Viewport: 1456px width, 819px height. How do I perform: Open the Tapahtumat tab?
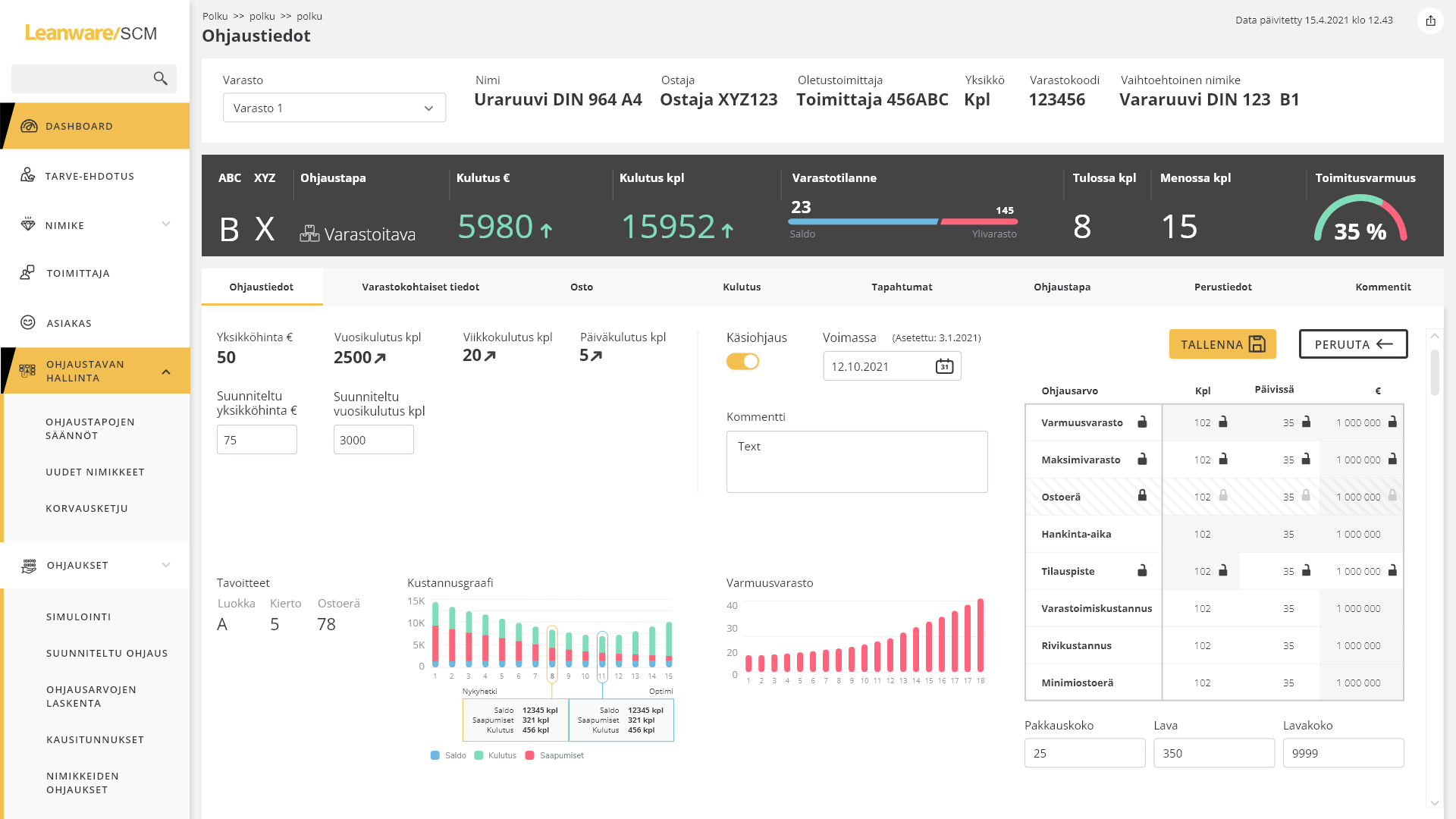[x=902, y=287]
